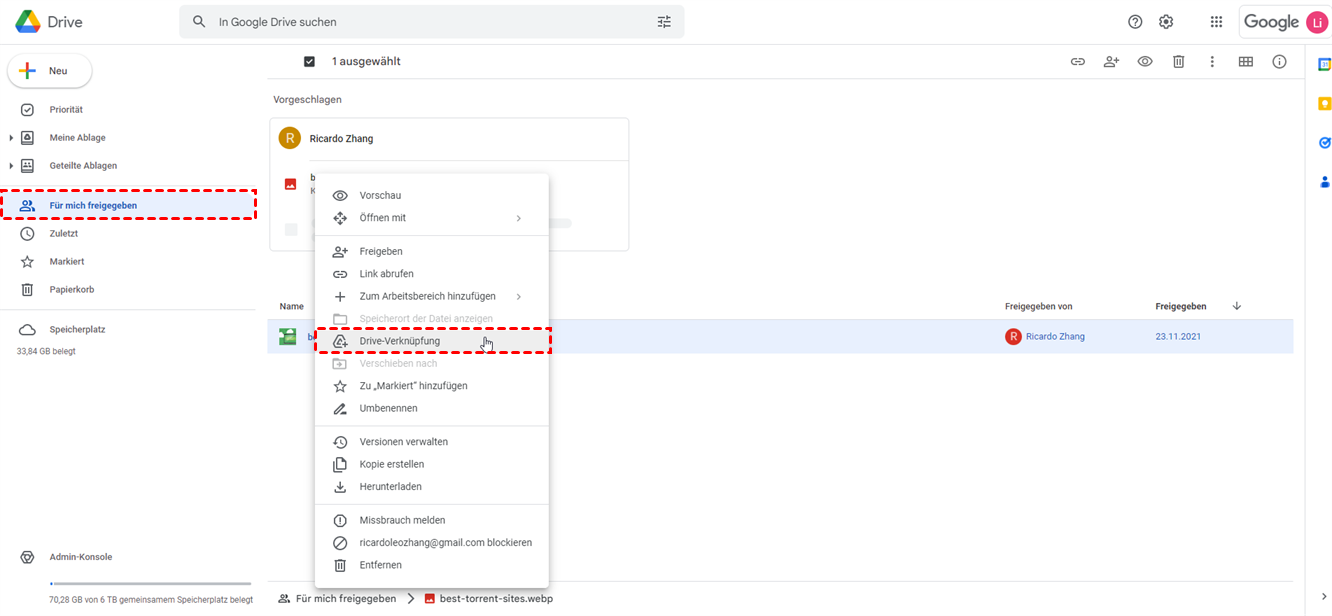Select Herunterladen menu entry
The image size is (1332, 616).
pyautogui.click(x=431, y=487)
